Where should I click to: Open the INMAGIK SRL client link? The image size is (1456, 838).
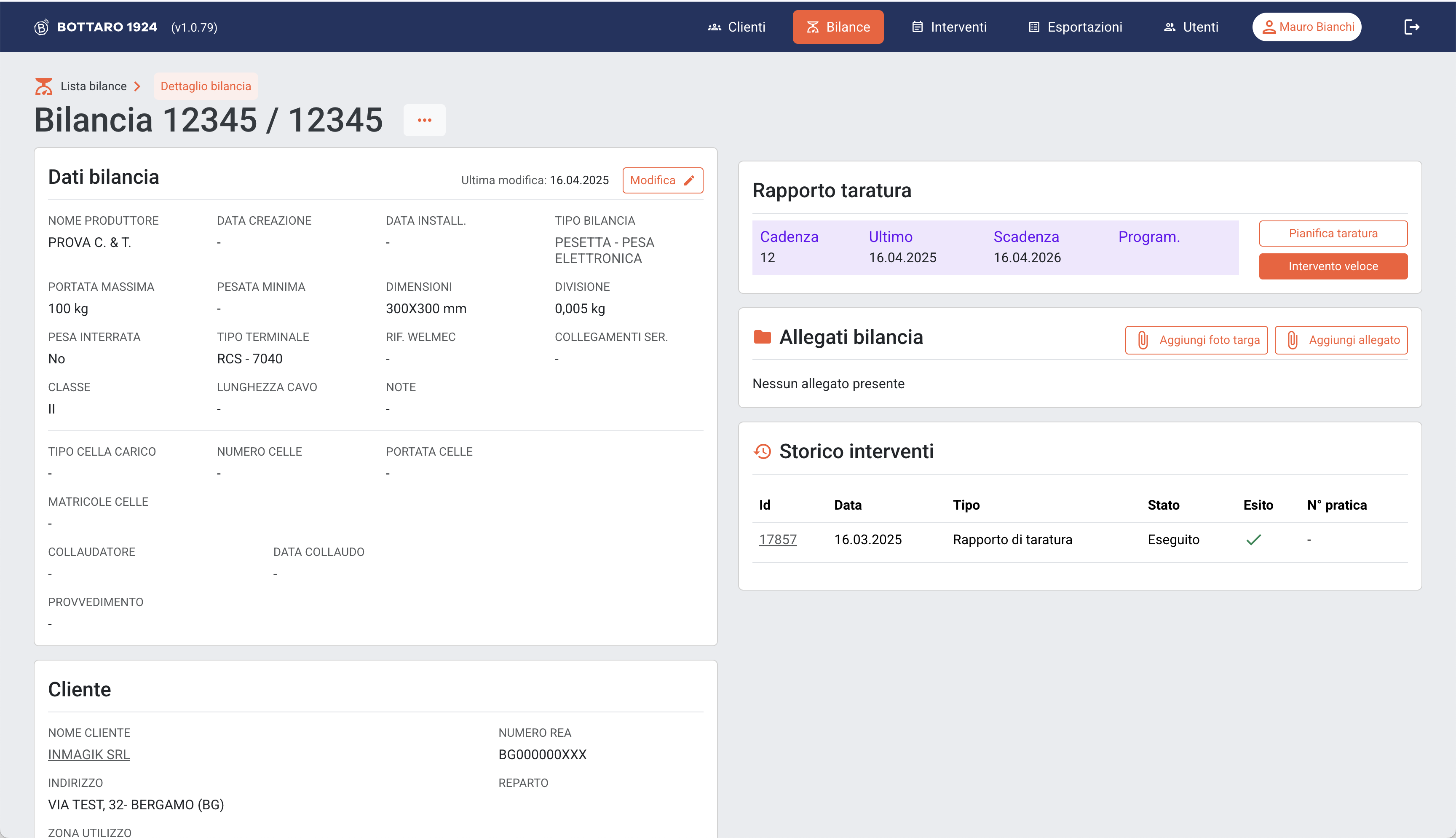[x=89, y=755]
